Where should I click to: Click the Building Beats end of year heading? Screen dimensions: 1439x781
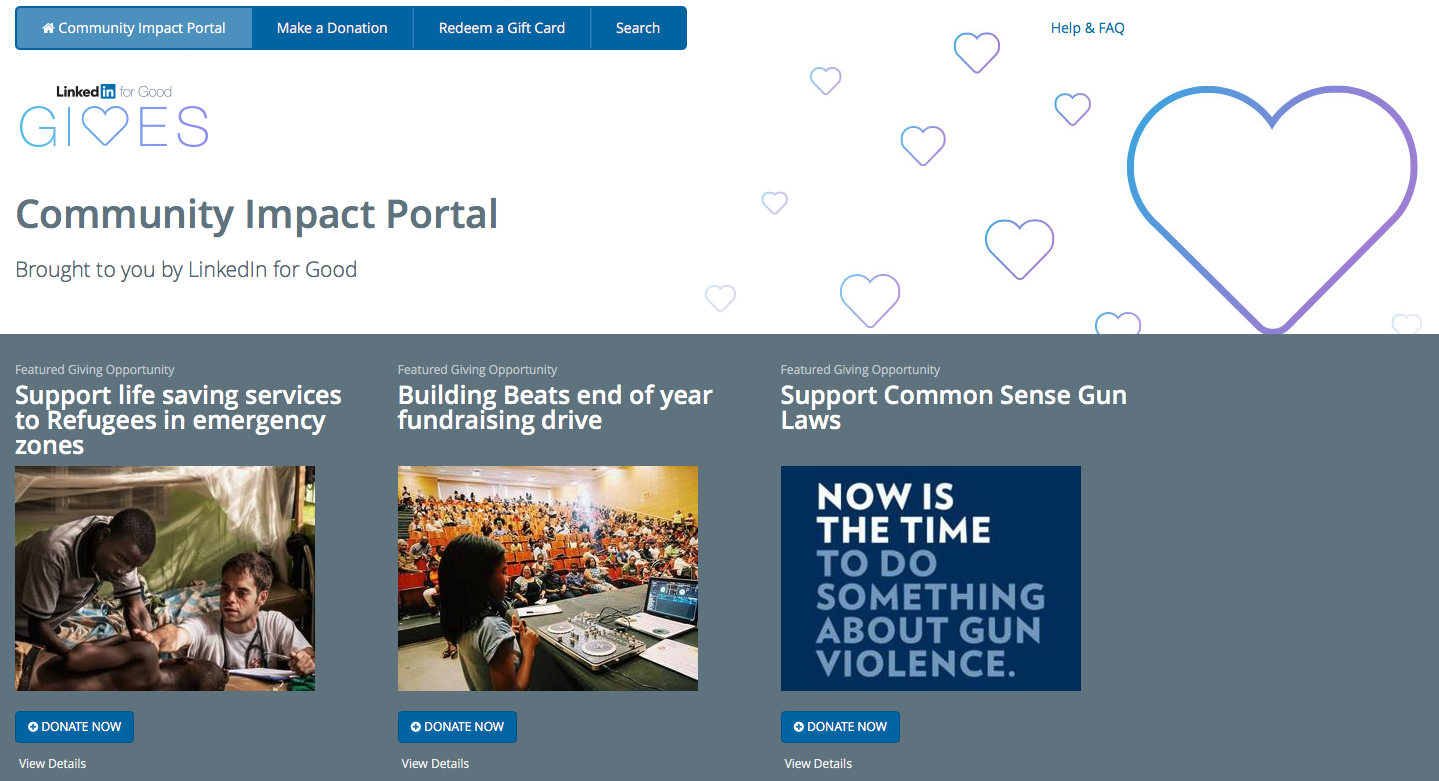click(555, 407)
